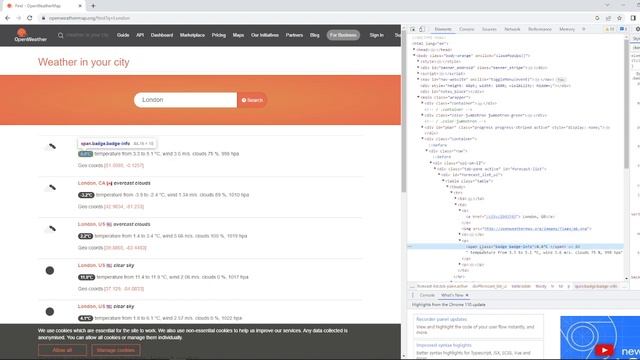Click the navbar search magnifier icon
The image size is (640, 360).
click(60, 36)
